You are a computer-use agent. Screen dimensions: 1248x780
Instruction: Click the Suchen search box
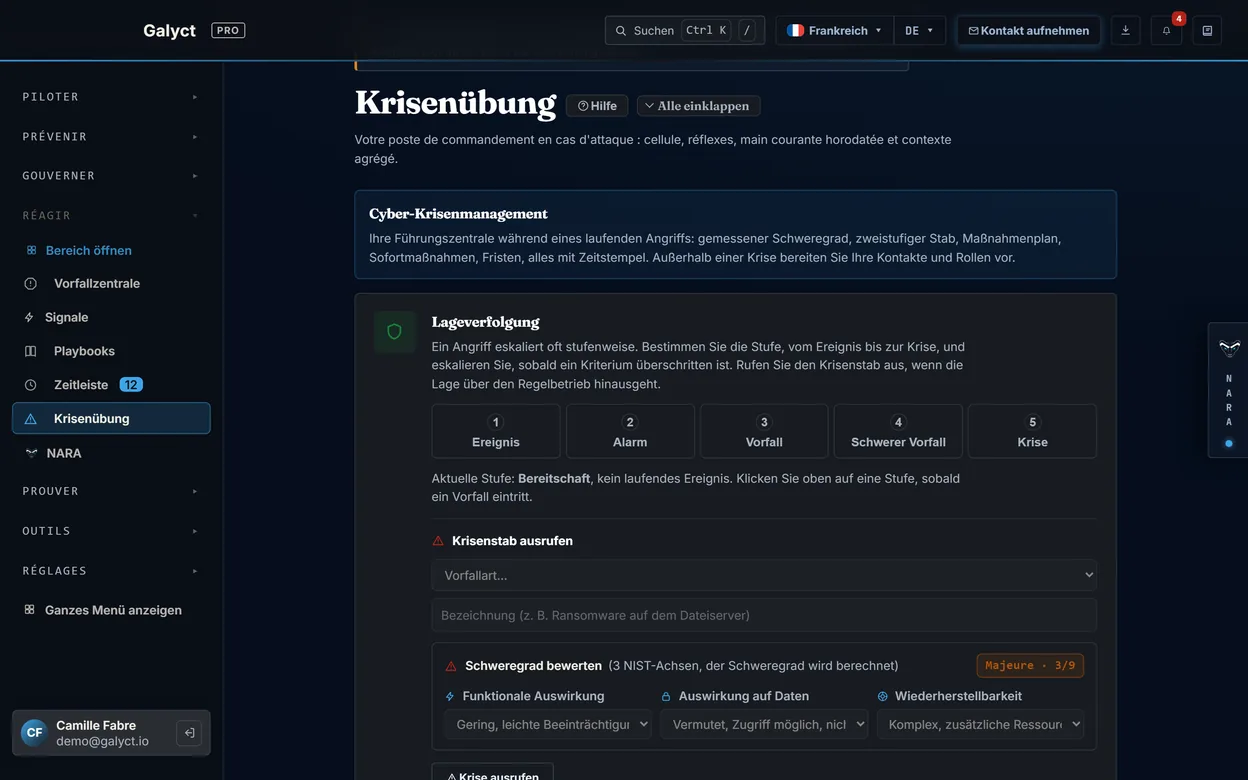[685, 31]
